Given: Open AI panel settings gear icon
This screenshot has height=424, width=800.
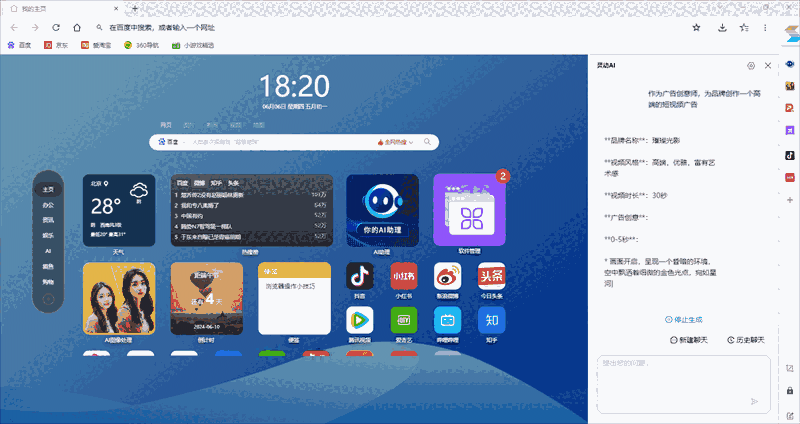Looking at the screenshot, I should (751, 66).
